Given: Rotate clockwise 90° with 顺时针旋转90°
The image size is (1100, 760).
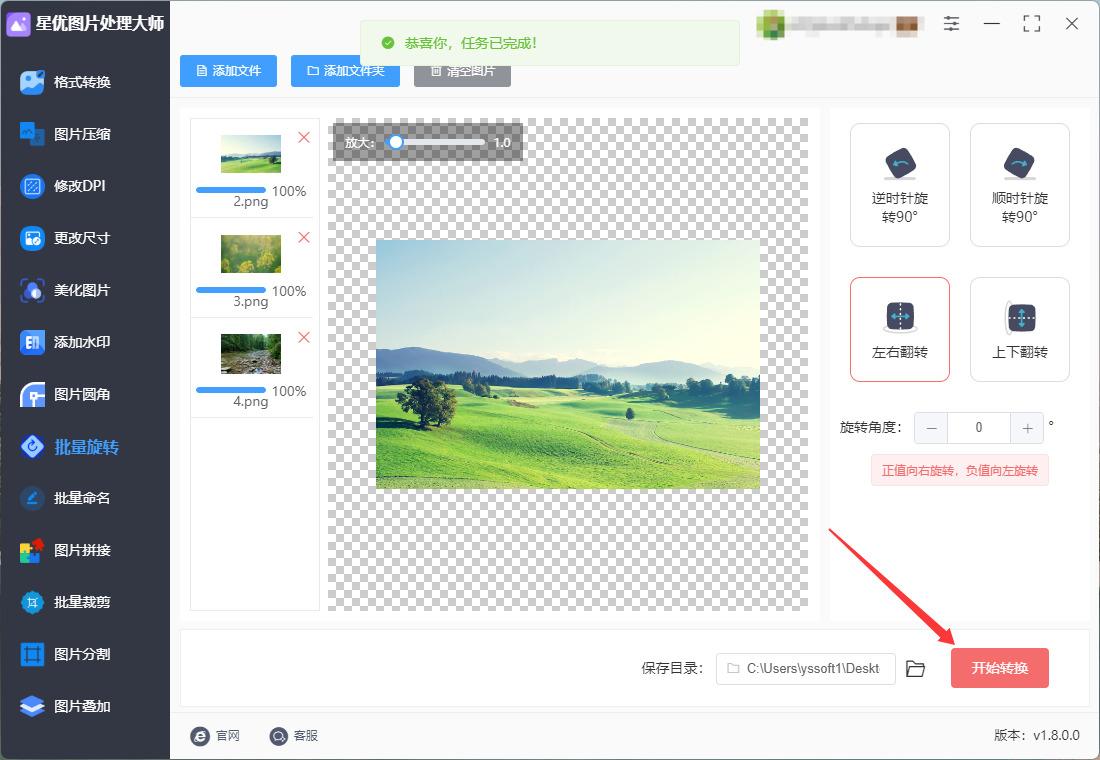Looking at the screenshot, I should pos(1020,185).
